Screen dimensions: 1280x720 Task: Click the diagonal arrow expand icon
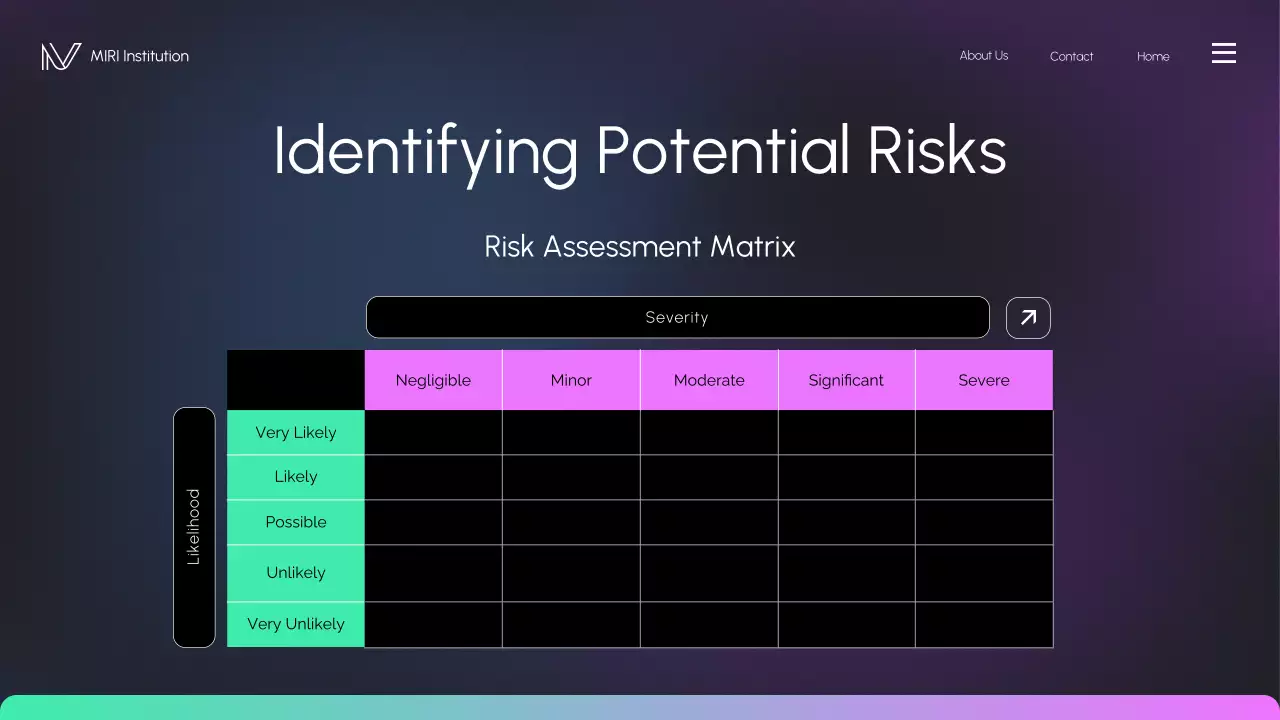[1028, 317]
